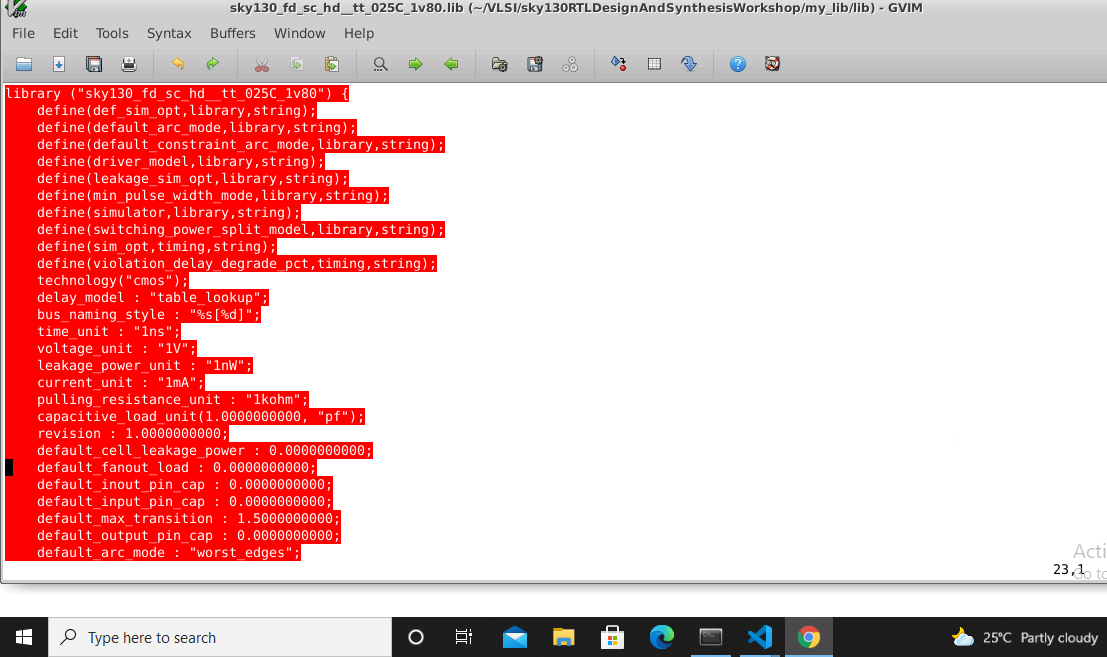Open Vim help with the question mark icon
The height and width of the screenshot is (657, 1107).
[x=737, y=64]
